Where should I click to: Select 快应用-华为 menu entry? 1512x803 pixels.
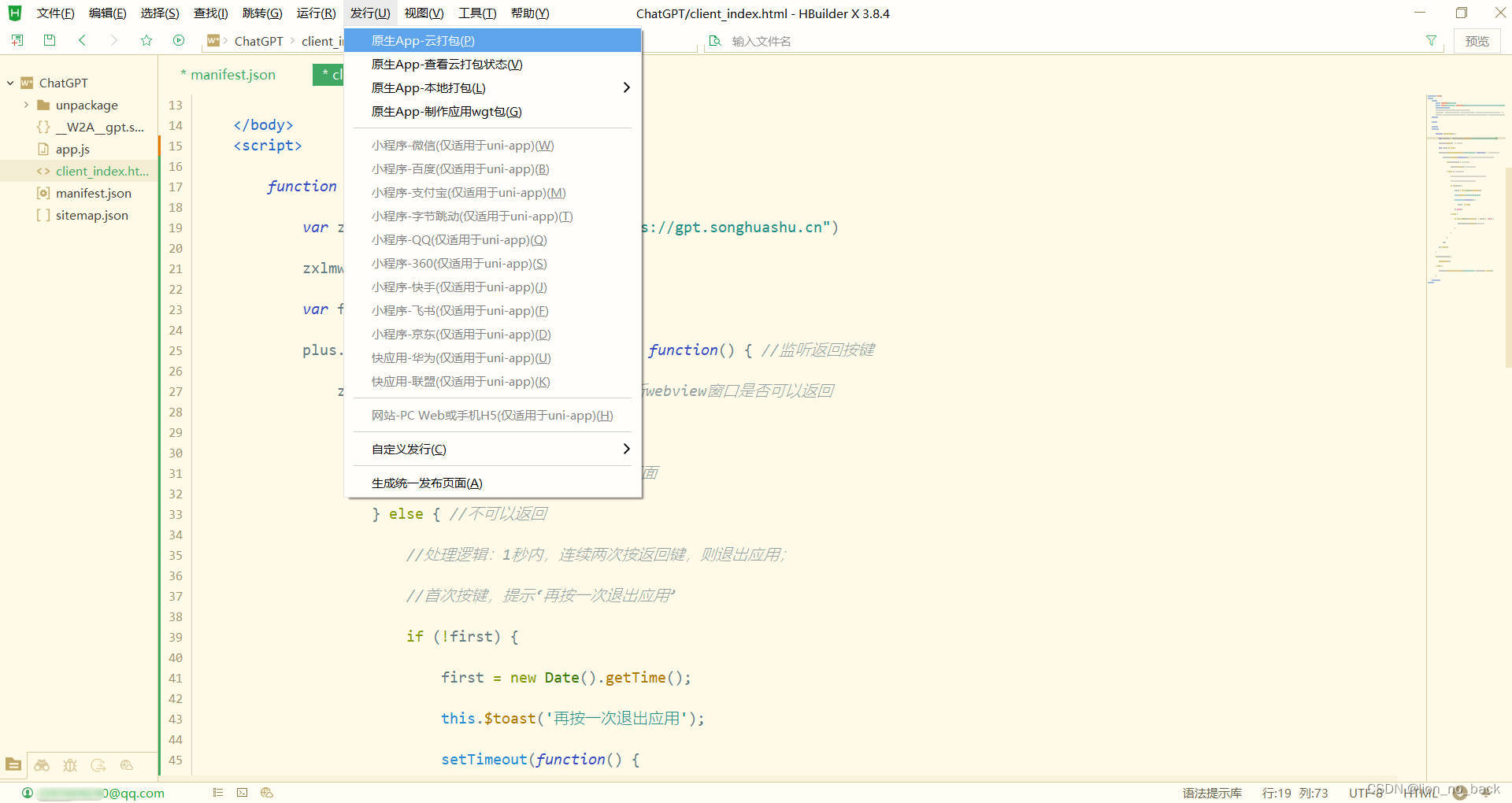(493, 357)
